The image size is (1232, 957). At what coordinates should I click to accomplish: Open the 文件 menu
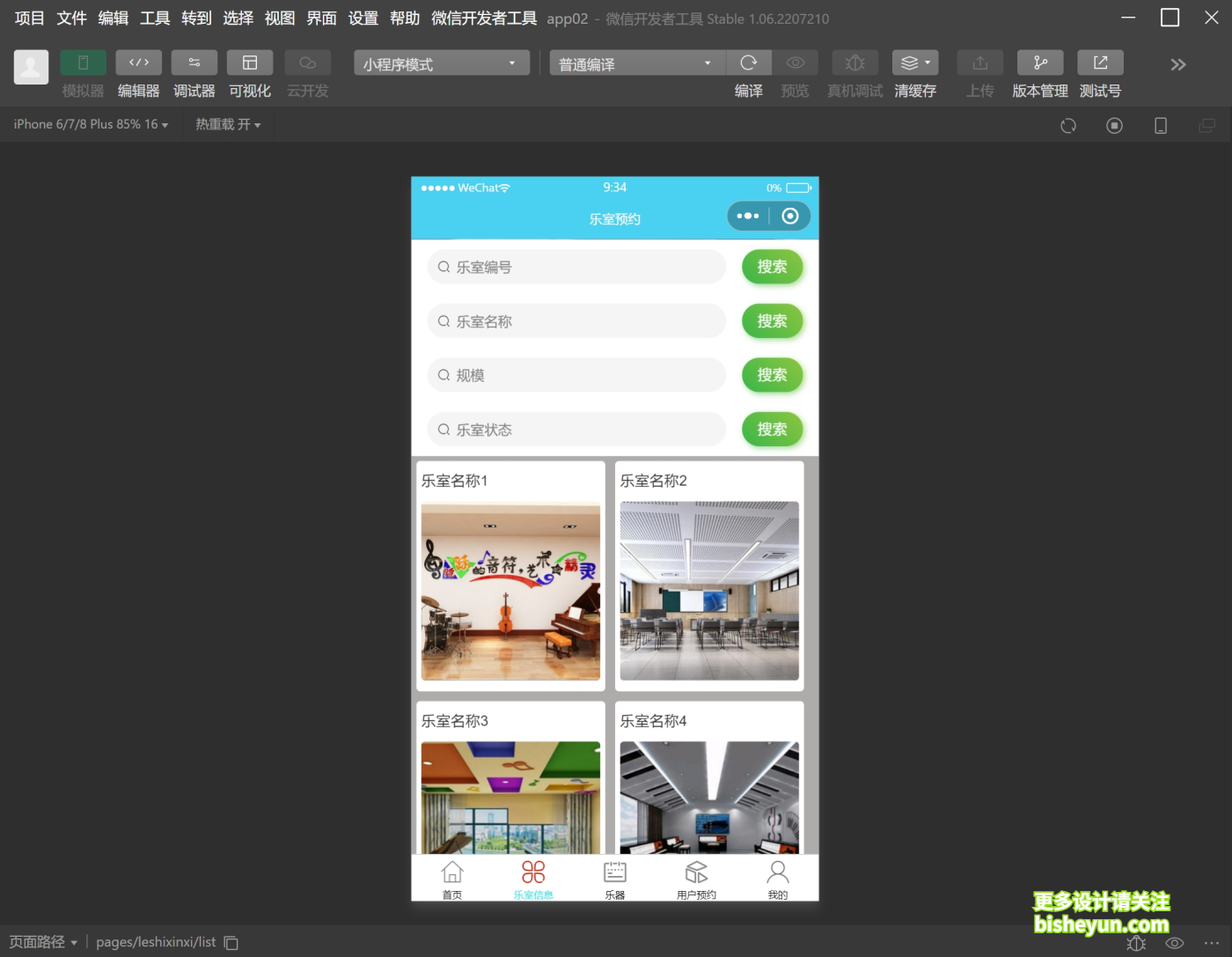point(72,18)
